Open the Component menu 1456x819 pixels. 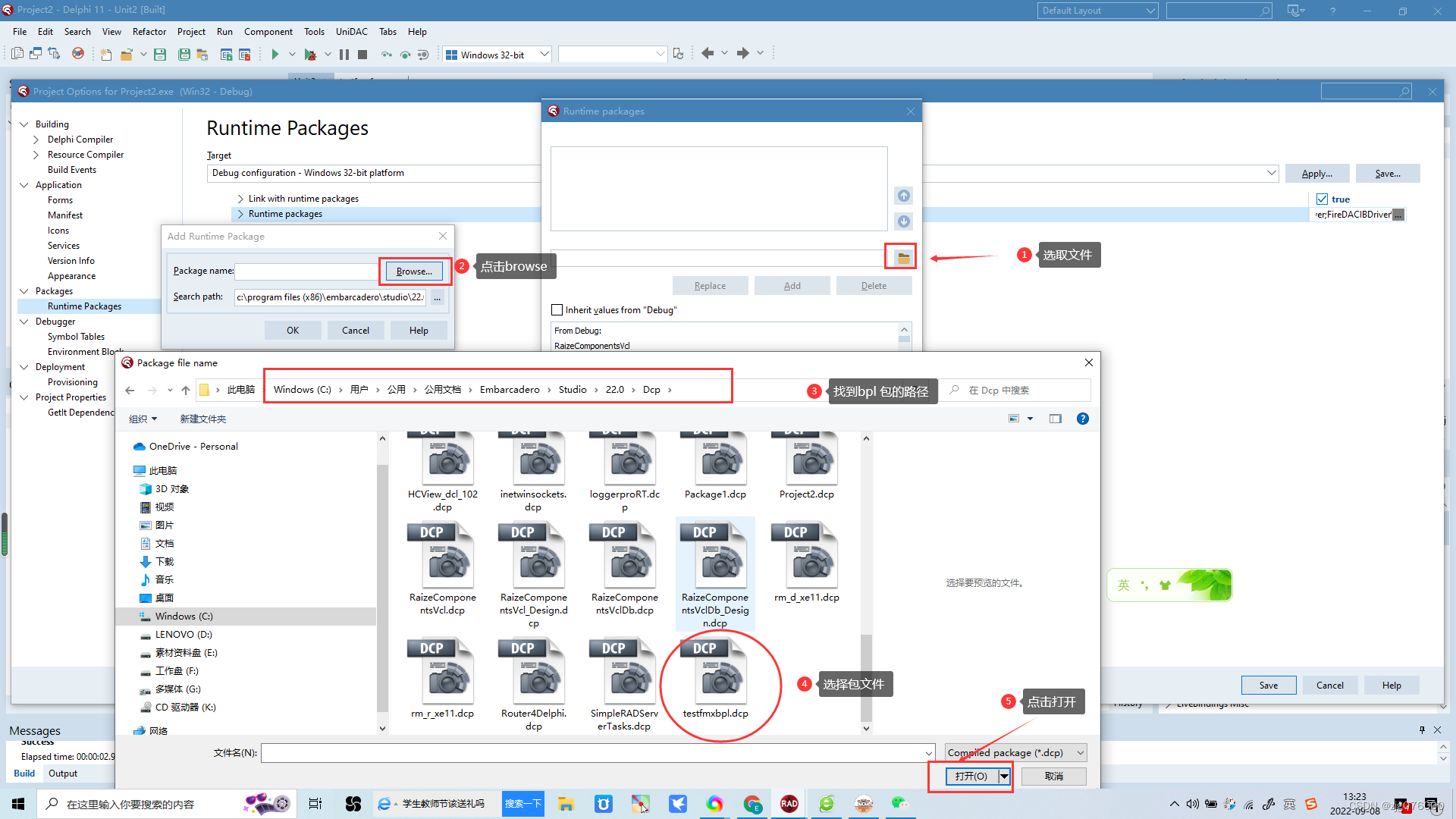pyautogui.click(x=268, y=32)
